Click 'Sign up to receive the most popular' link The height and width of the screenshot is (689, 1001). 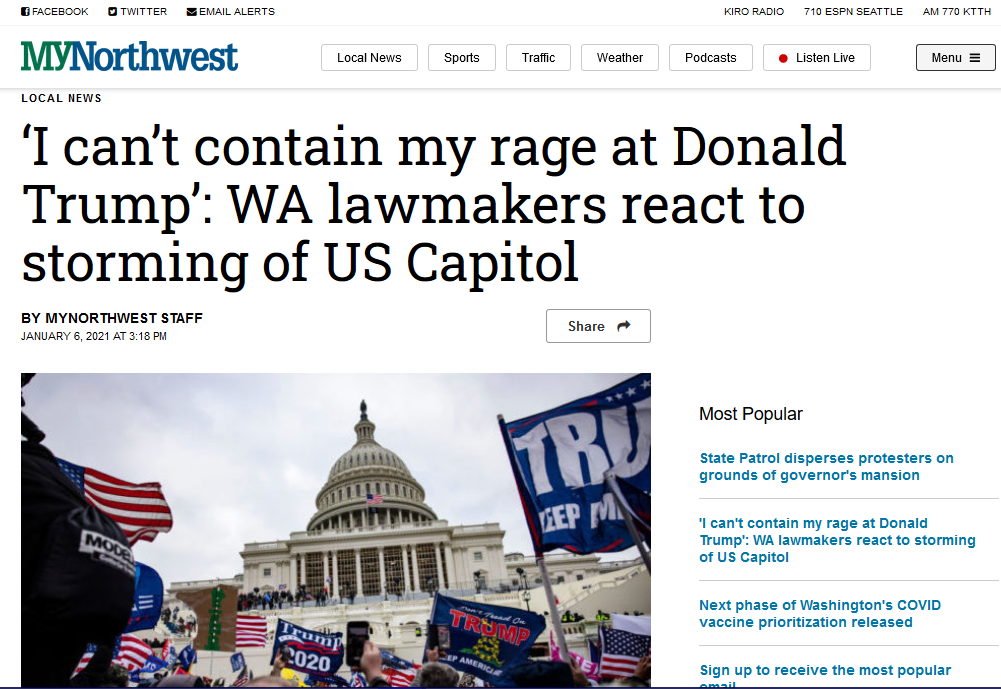pos(825,675)
